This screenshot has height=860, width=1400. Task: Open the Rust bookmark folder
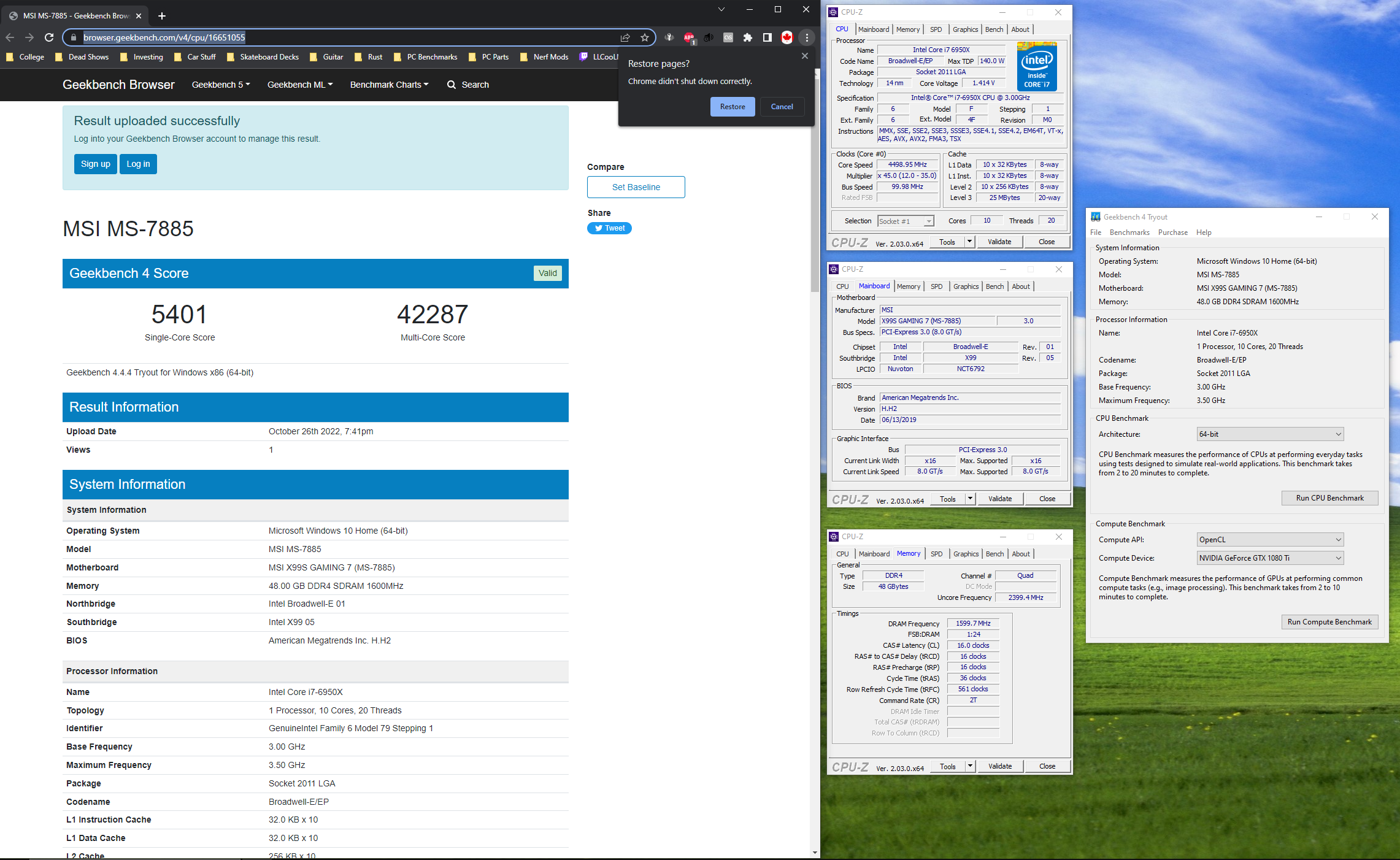click(368, 57)
